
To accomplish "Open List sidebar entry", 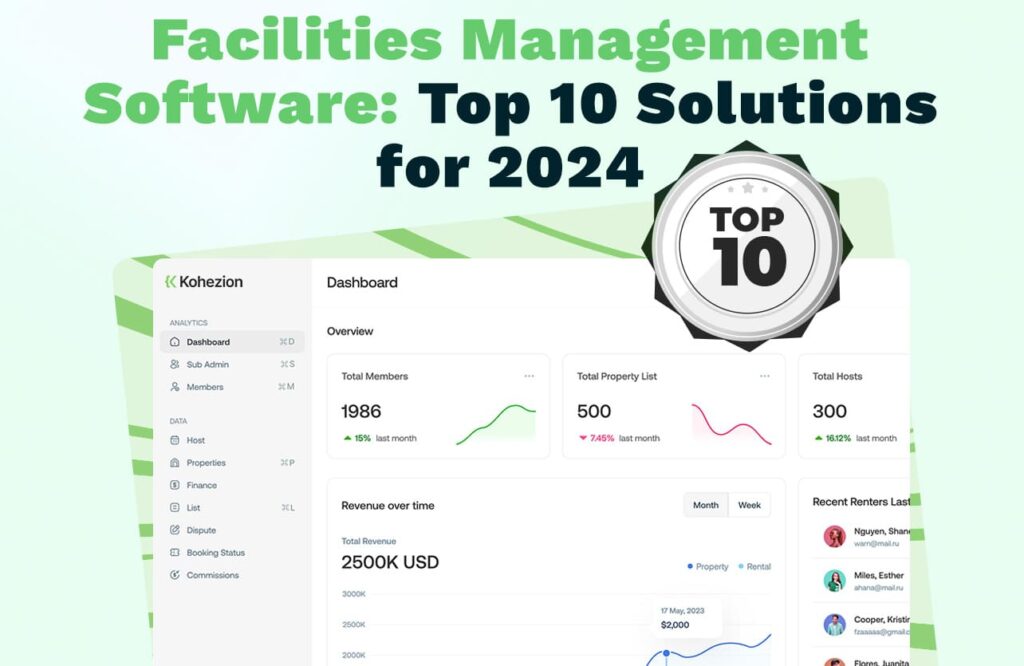I will pos(232,507).
